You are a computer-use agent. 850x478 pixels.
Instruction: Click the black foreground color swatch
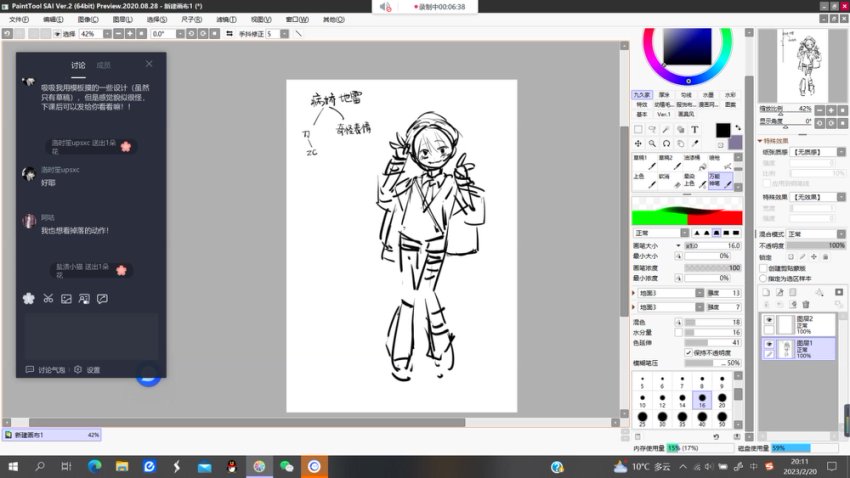722,130
